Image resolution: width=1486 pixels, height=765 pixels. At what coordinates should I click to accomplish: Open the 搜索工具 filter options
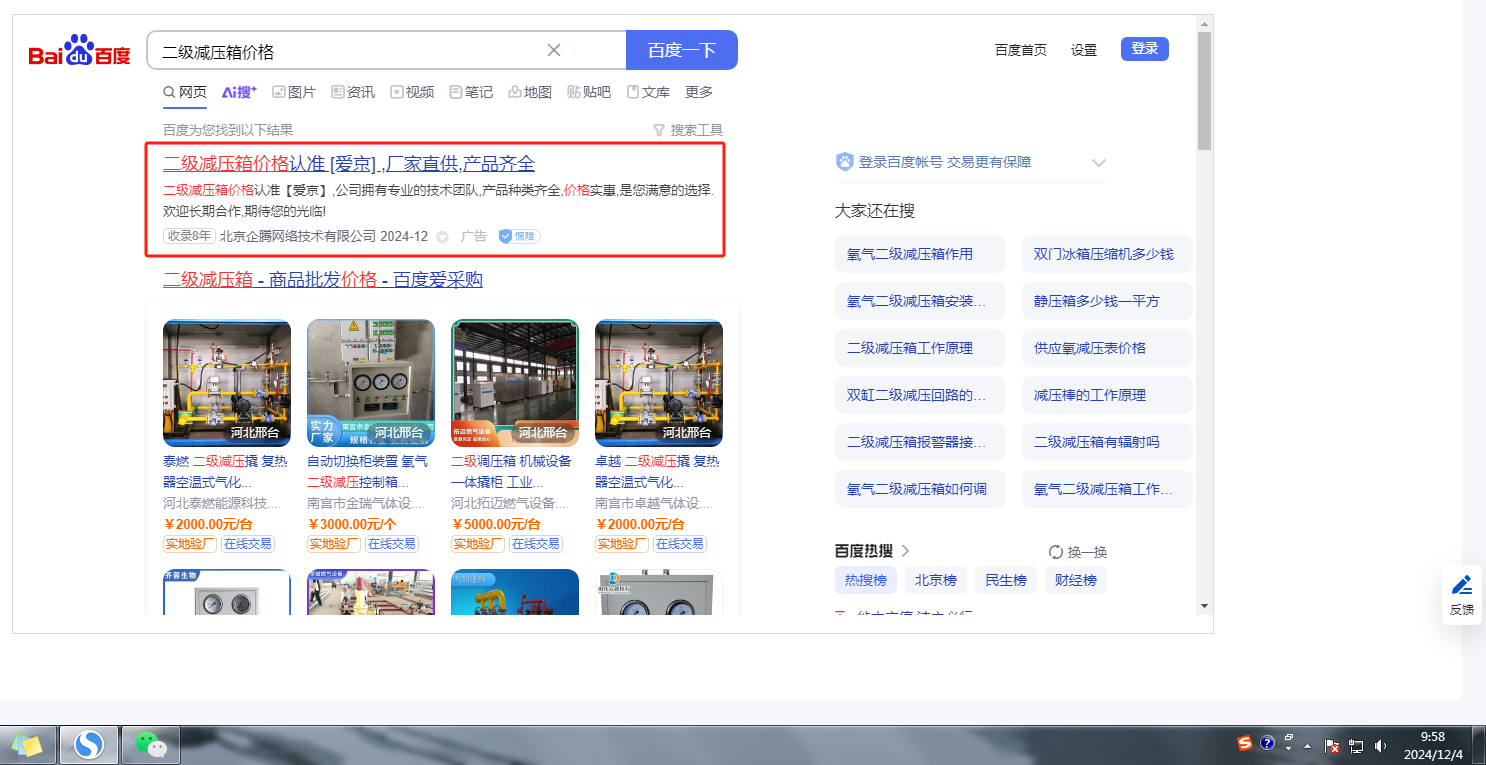tap(687, 130)
